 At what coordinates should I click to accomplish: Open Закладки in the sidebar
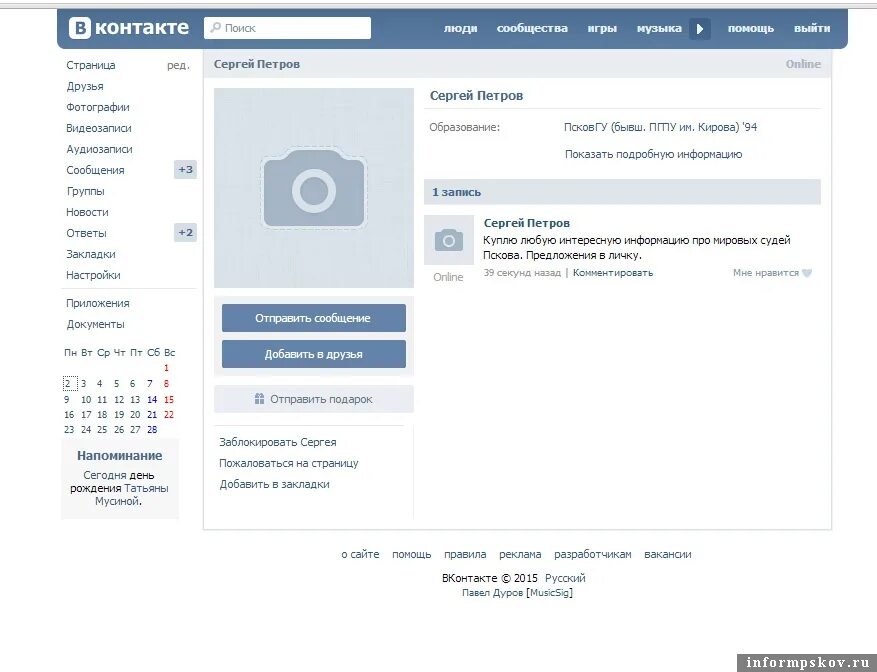(x=91, y=254)
